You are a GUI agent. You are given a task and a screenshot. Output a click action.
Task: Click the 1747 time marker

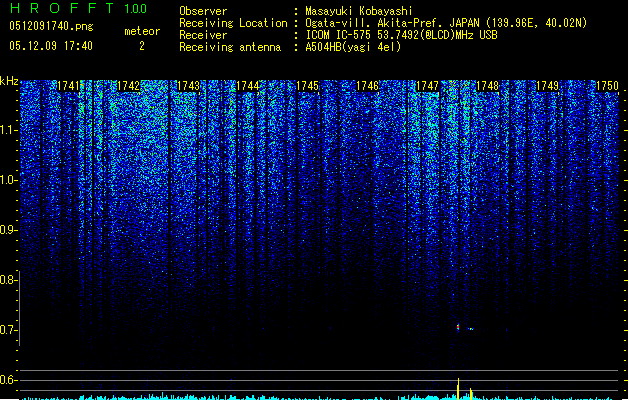click(x=428, y=86)
